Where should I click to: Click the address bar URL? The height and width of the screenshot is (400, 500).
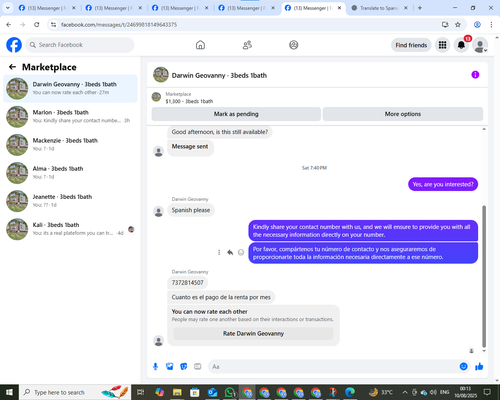(x=119, y=25)
